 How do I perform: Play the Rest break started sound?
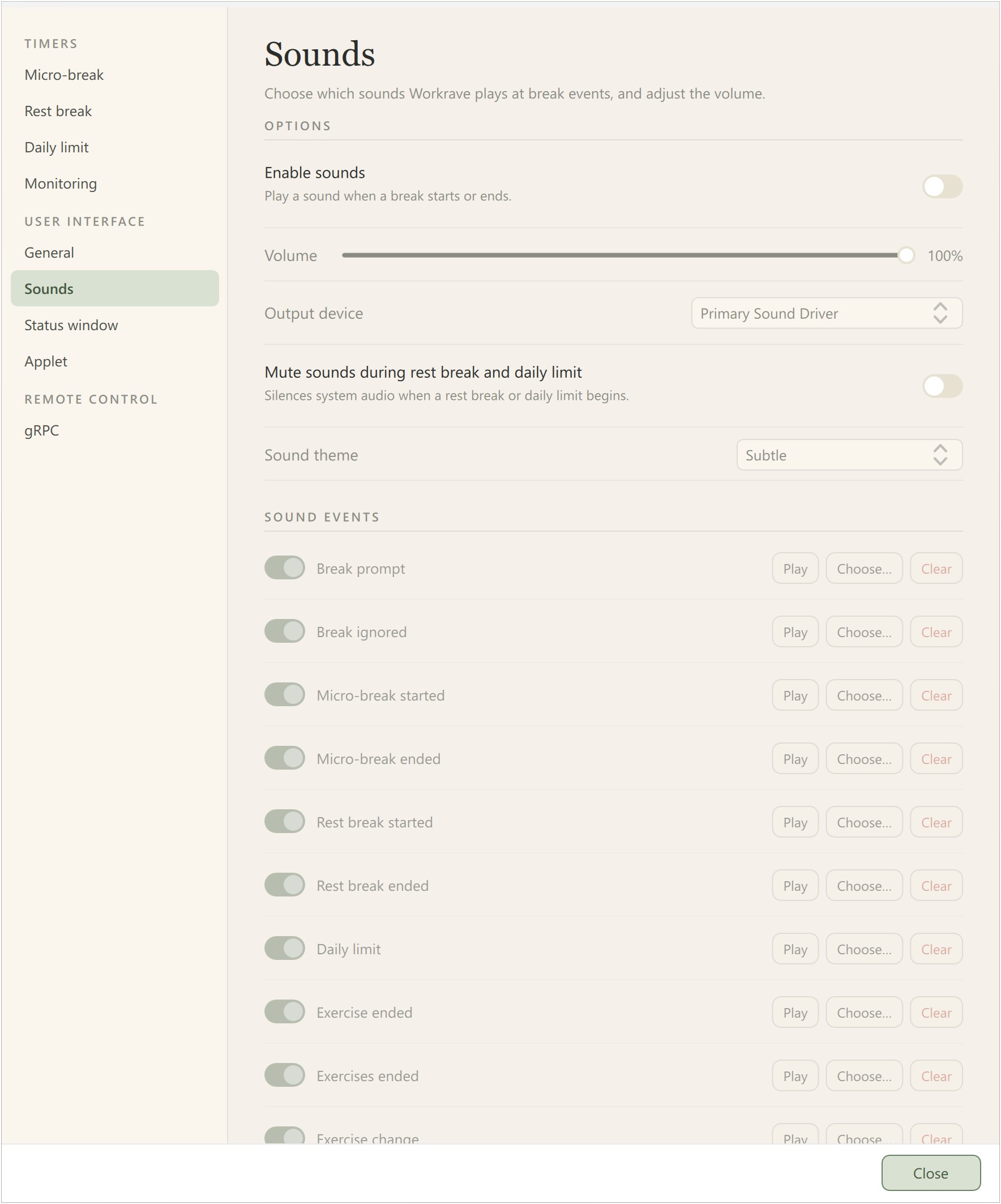(x=795, y=822)
